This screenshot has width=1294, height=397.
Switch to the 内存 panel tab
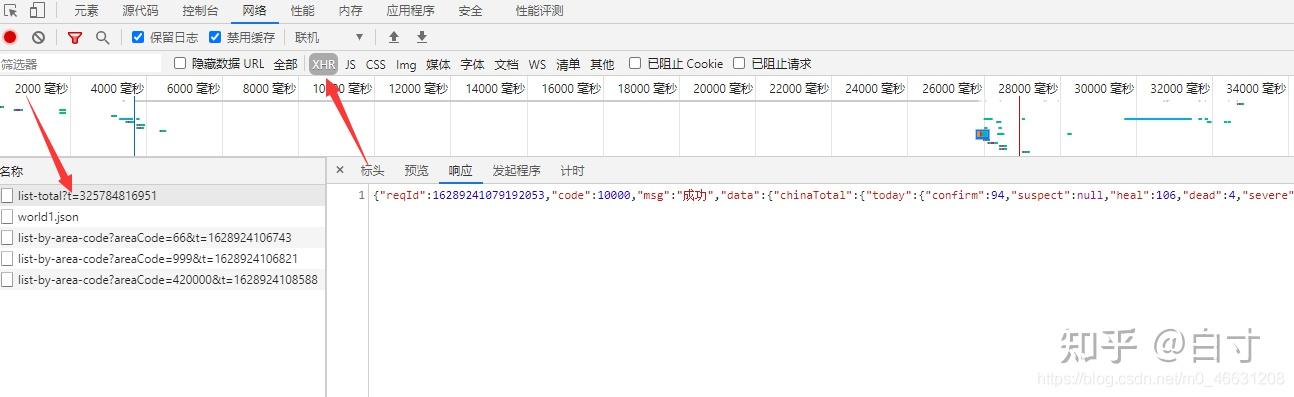coord(350,11)
